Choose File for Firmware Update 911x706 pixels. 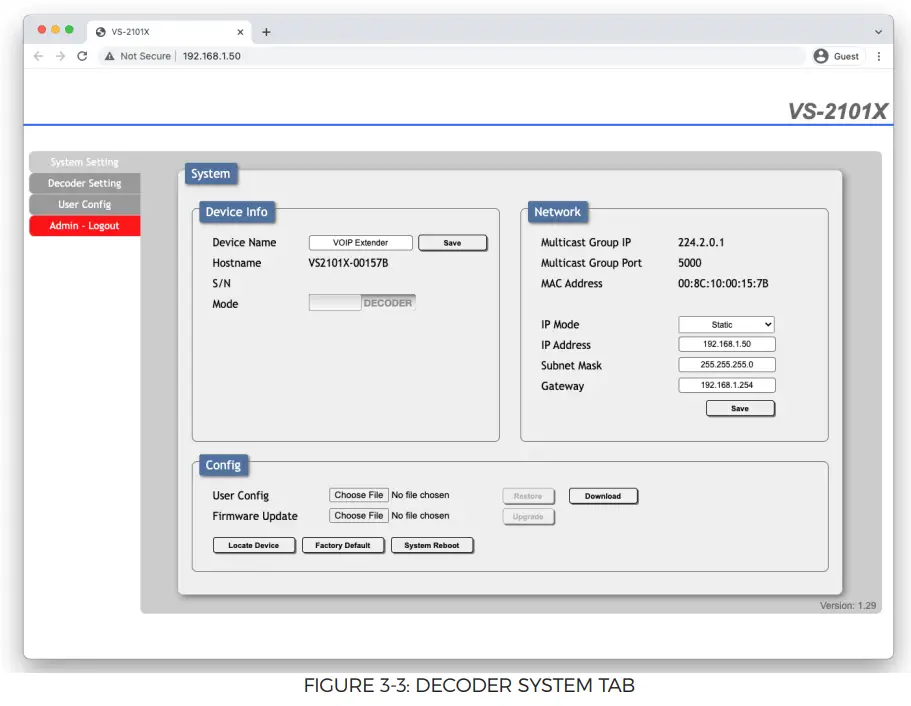click(x=359, y=516)
